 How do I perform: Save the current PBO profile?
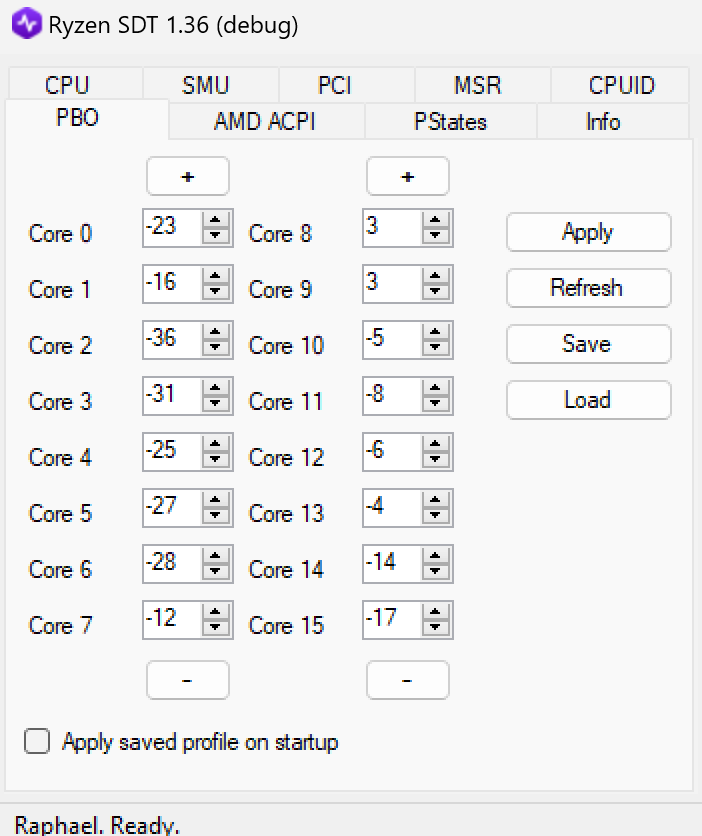pyautogui.click(x=588, y=344)
